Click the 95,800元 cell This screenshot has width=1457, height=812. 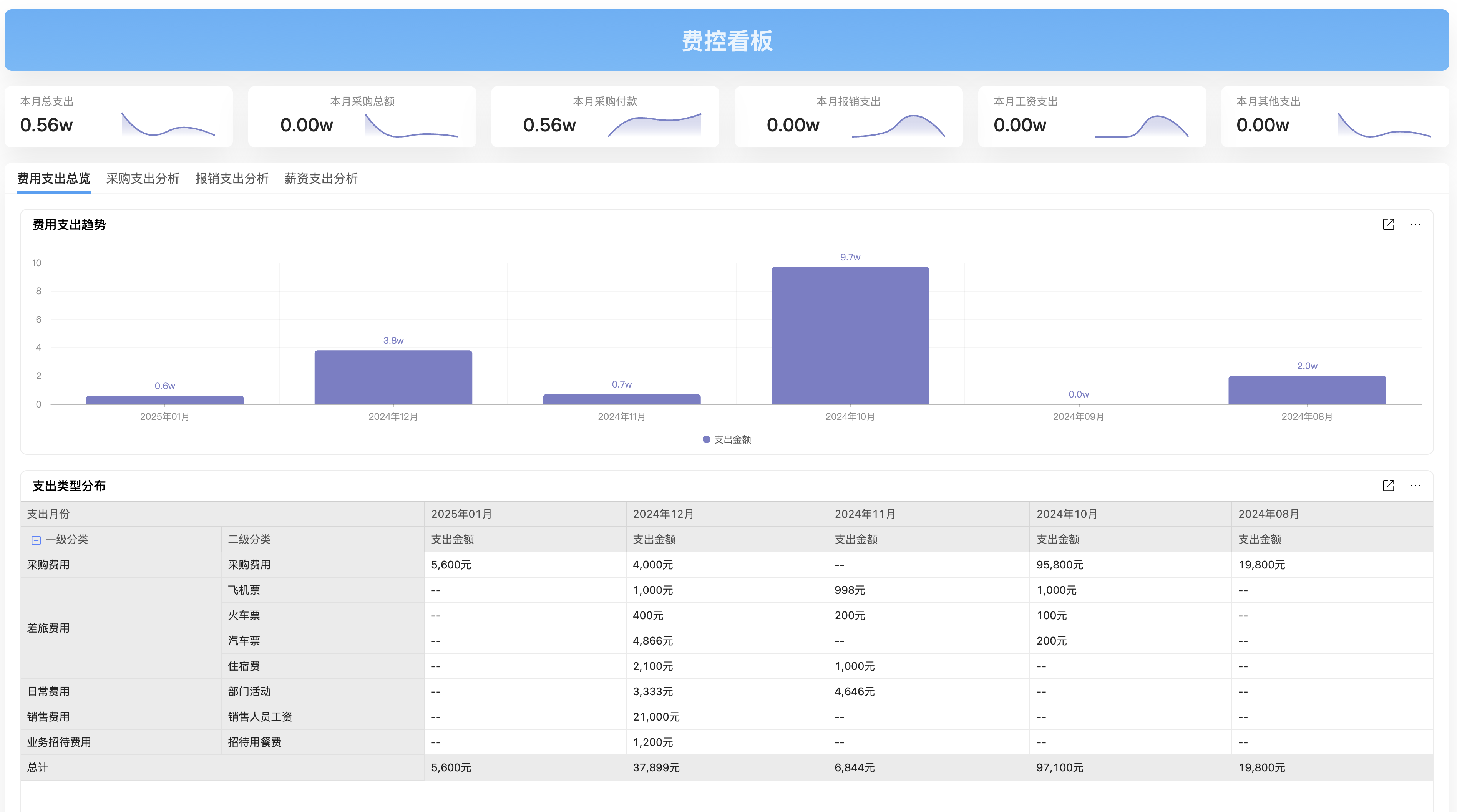pos(1131,565)
